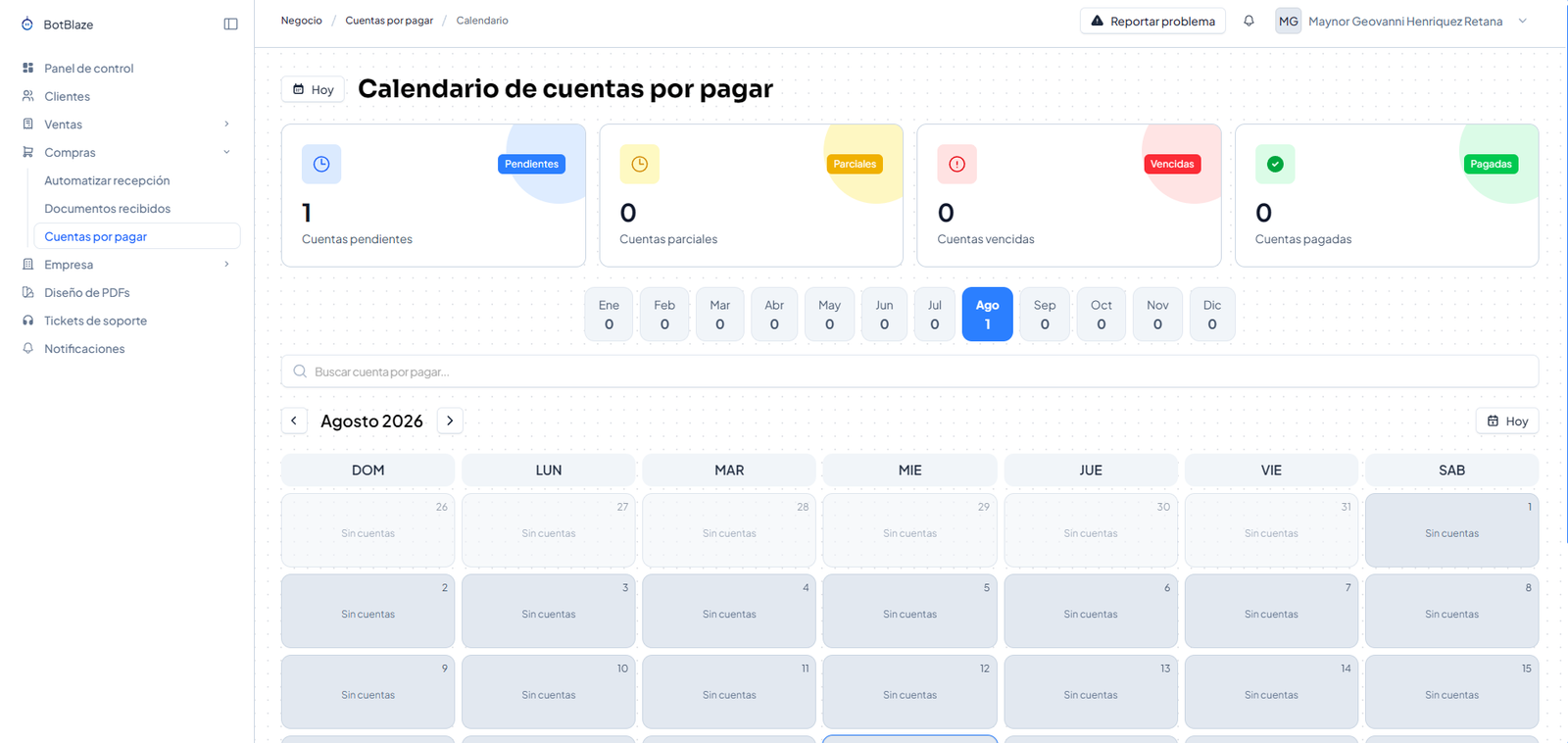Click the Pagadas badge
The image size is (1568, 743).
point(1491,164)
